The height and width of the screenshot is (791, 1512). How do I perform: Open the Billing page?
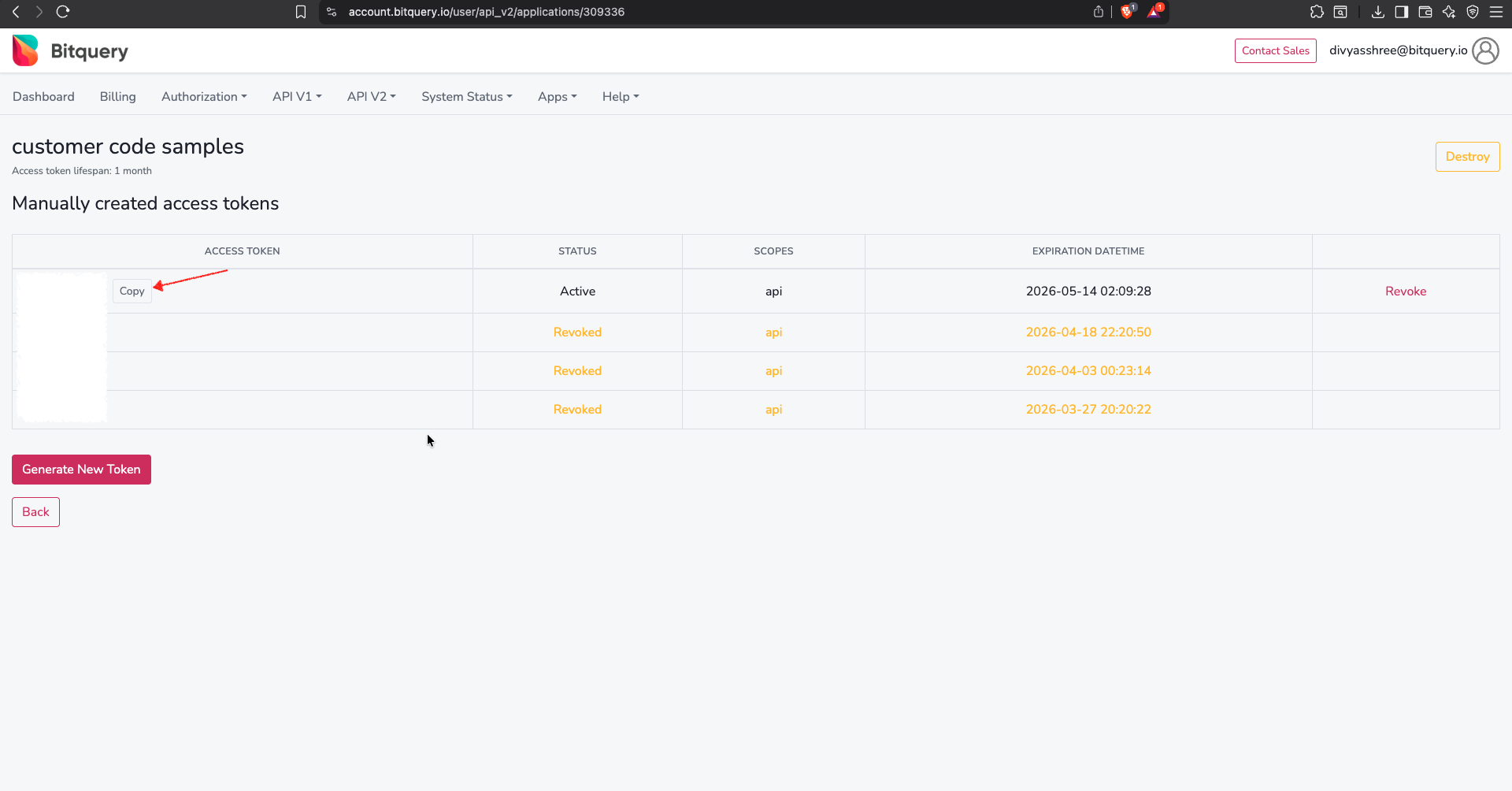tap(118, 96)
